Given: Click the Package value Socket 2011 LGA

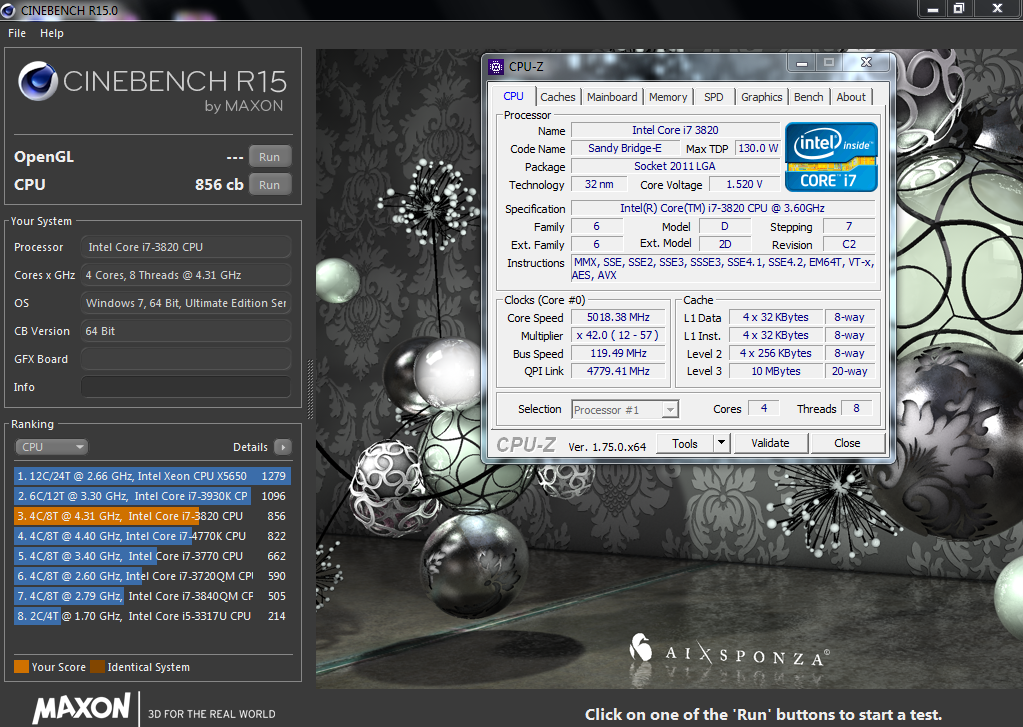Looking at the screenshot, I should [x=675, y=166].
